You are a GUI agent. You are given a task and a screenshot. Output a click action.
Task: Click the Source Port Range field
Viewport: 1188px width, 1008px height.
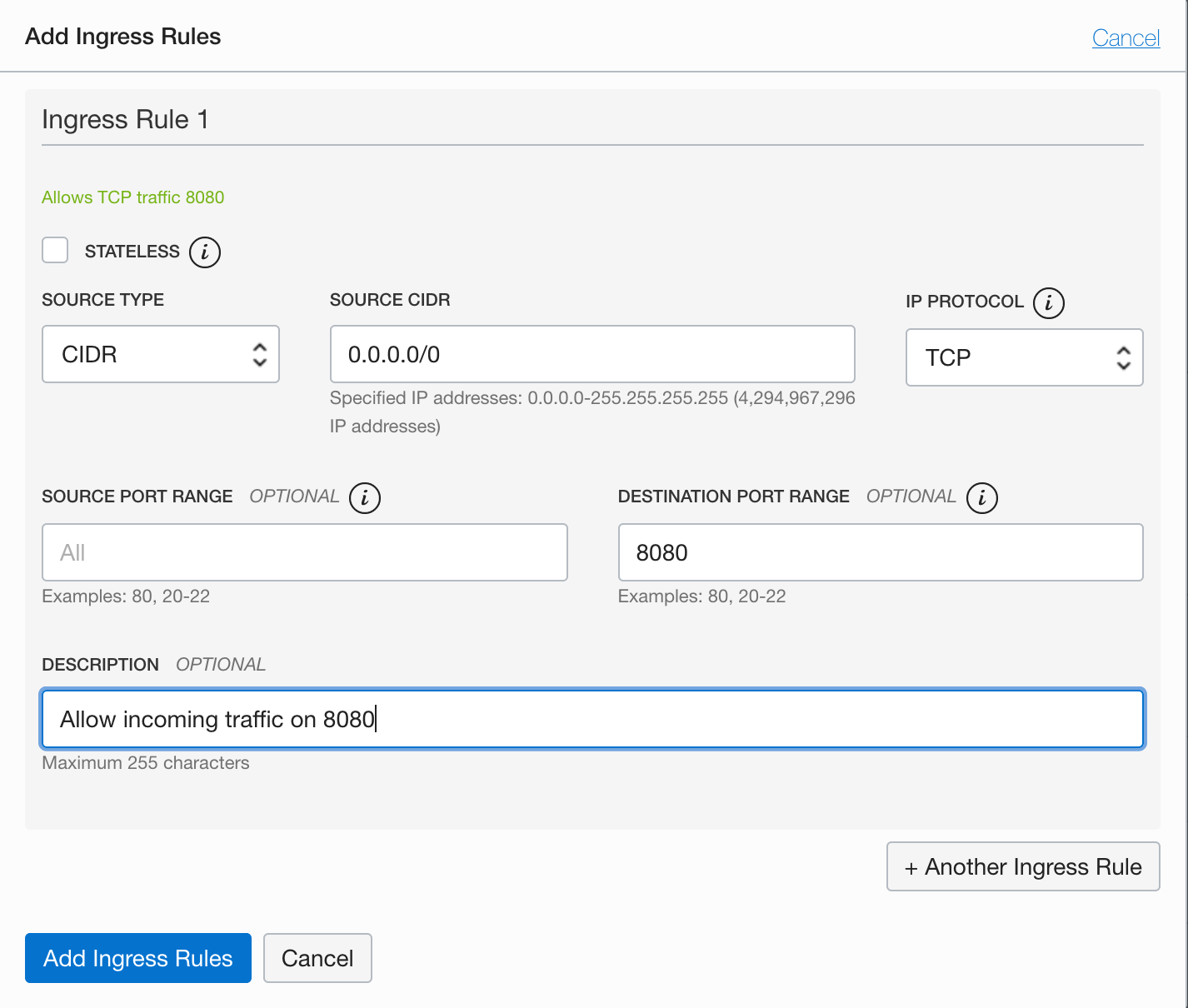click(x=304, y=551)
